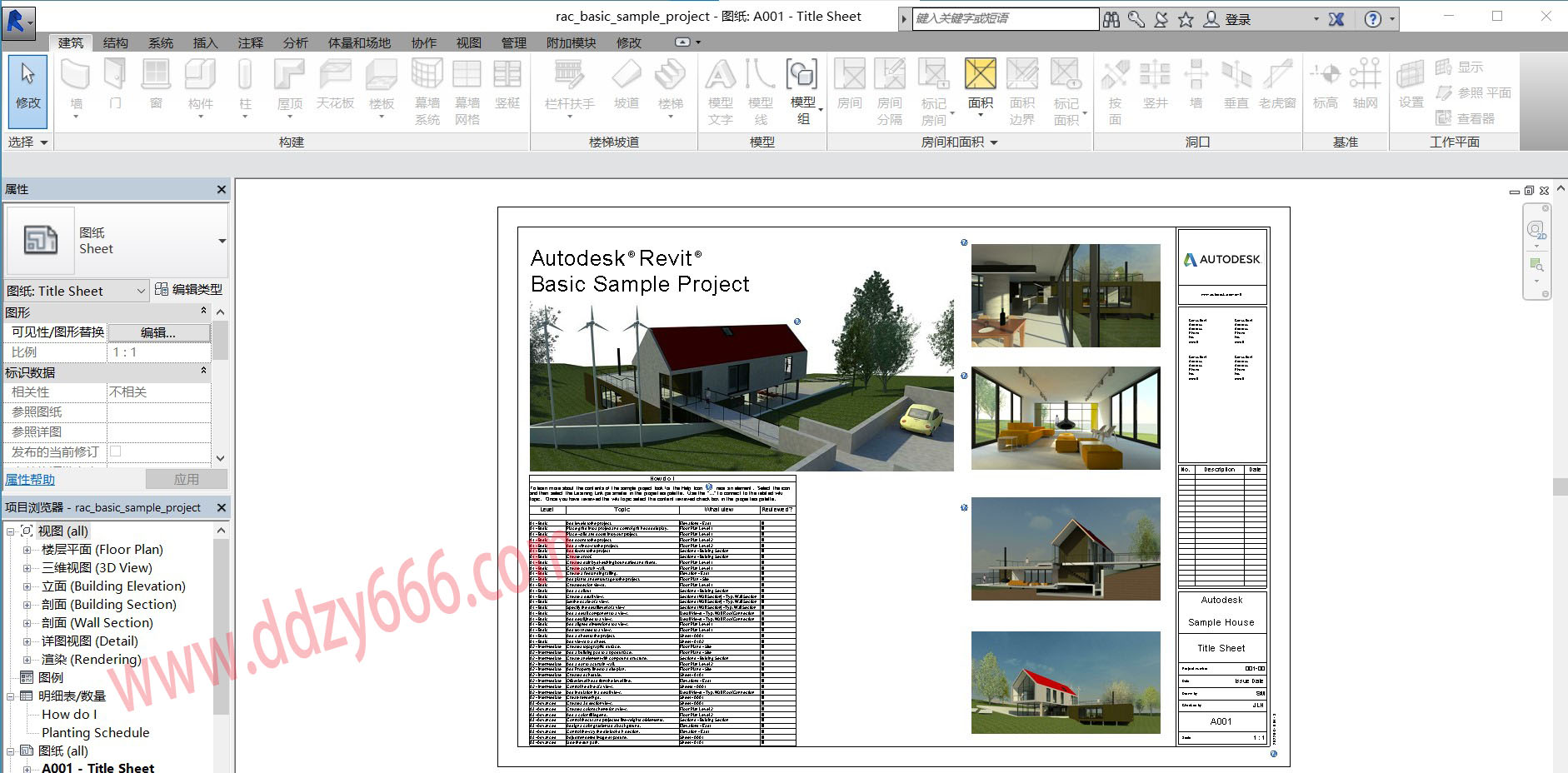Select the 房间分隔 (Room Separator) tool
The height and width of the screenshot is (773, 1568).
coord(889,92)
